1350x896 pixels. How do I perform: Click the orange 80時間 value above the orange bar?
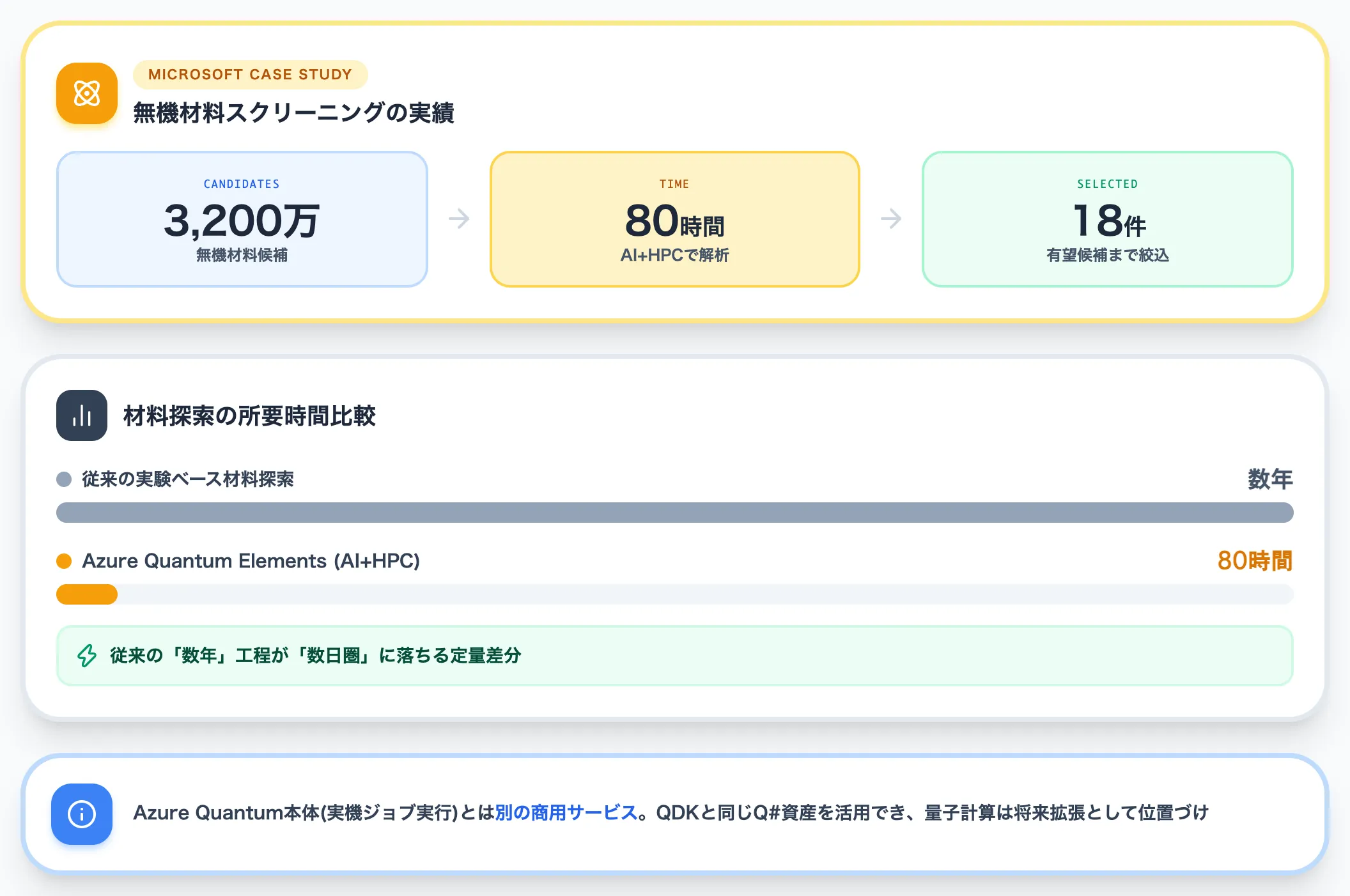point(1255,561)
